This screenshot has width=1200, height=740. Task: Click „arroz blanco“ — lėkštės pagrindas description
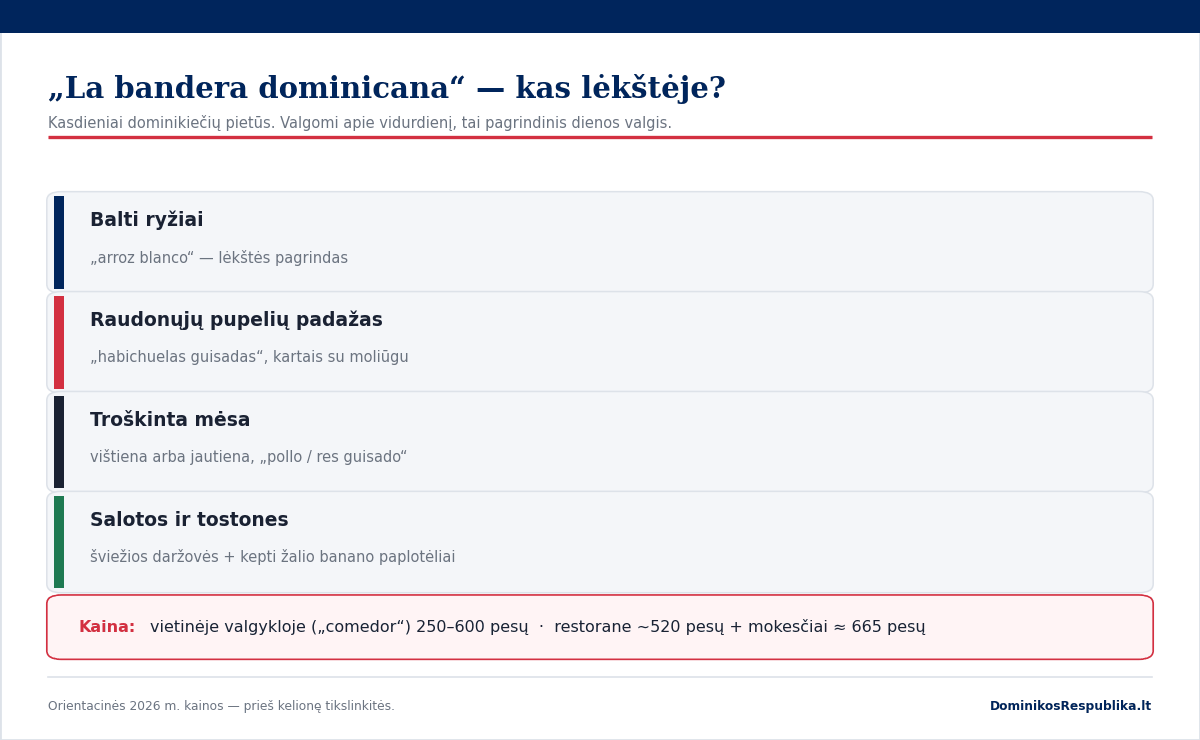[x=219, y=258]
